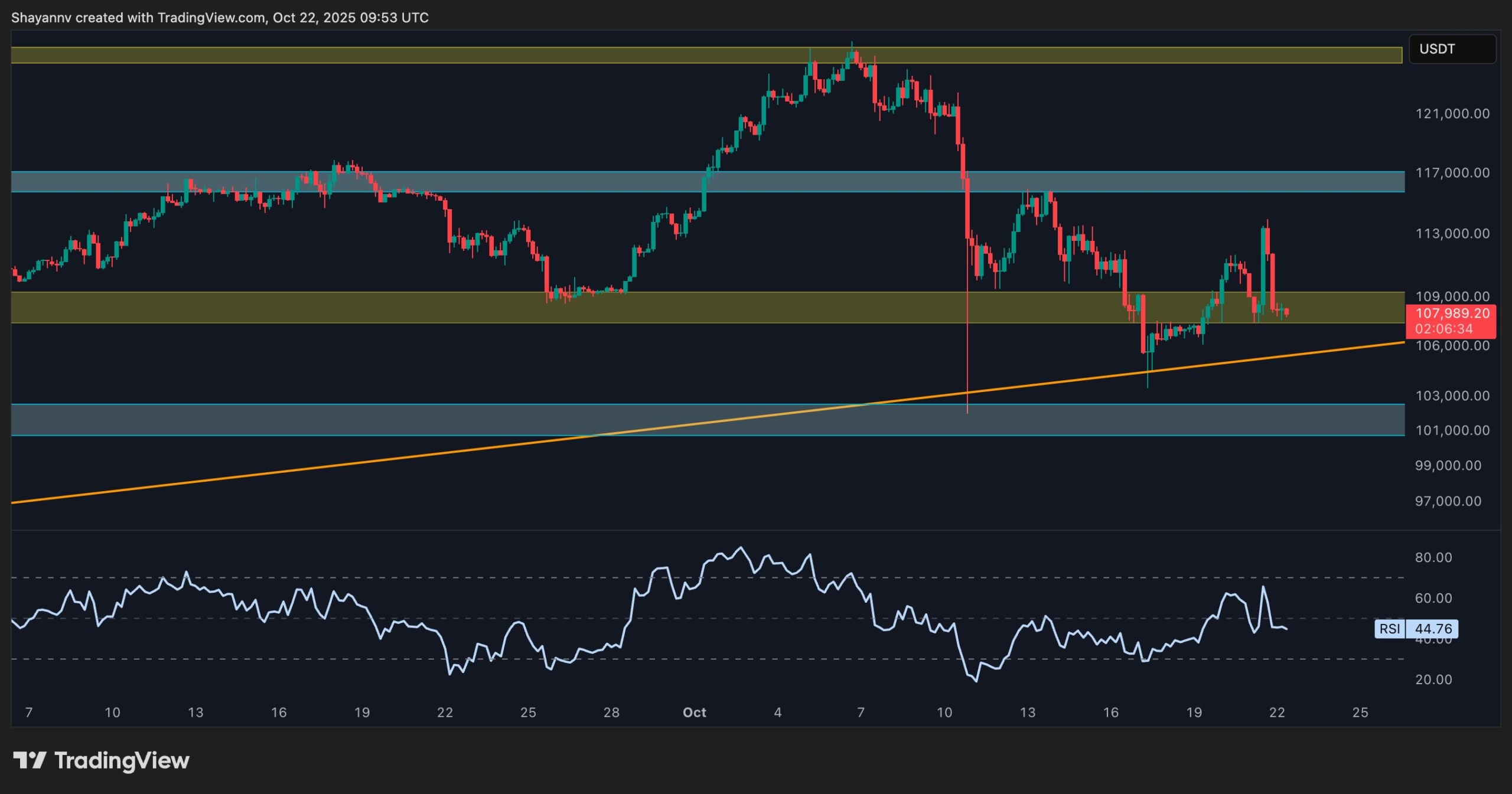Click the 80.00 RSI scale label

(x=1433, y=557)
